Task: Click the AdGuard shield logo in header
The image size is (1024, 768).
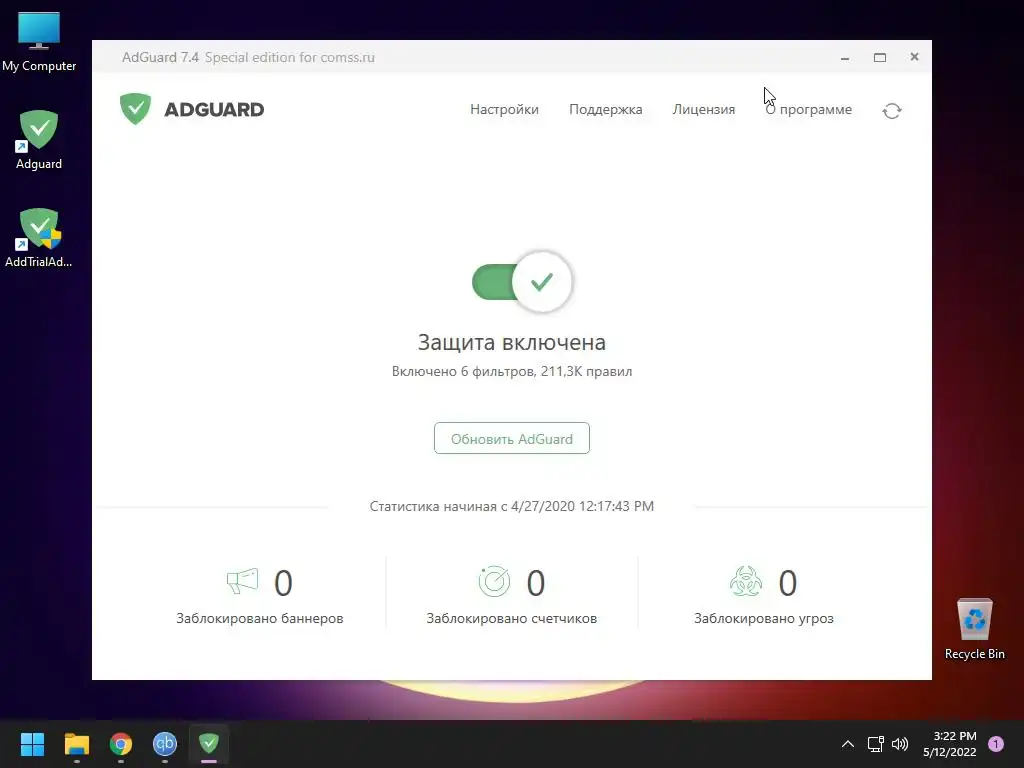Action: (135, 108)
